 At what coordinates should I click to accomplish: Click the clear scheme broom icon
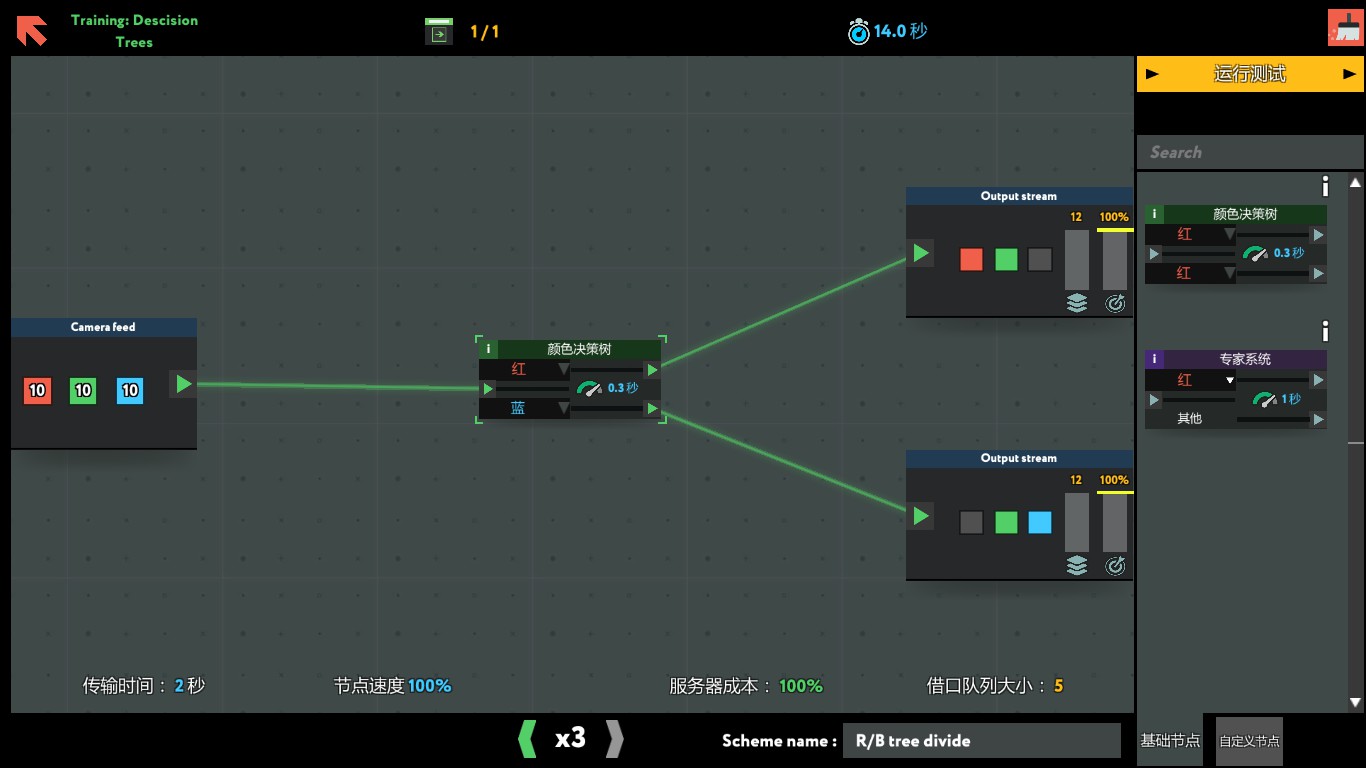(x=1344, y=27)
